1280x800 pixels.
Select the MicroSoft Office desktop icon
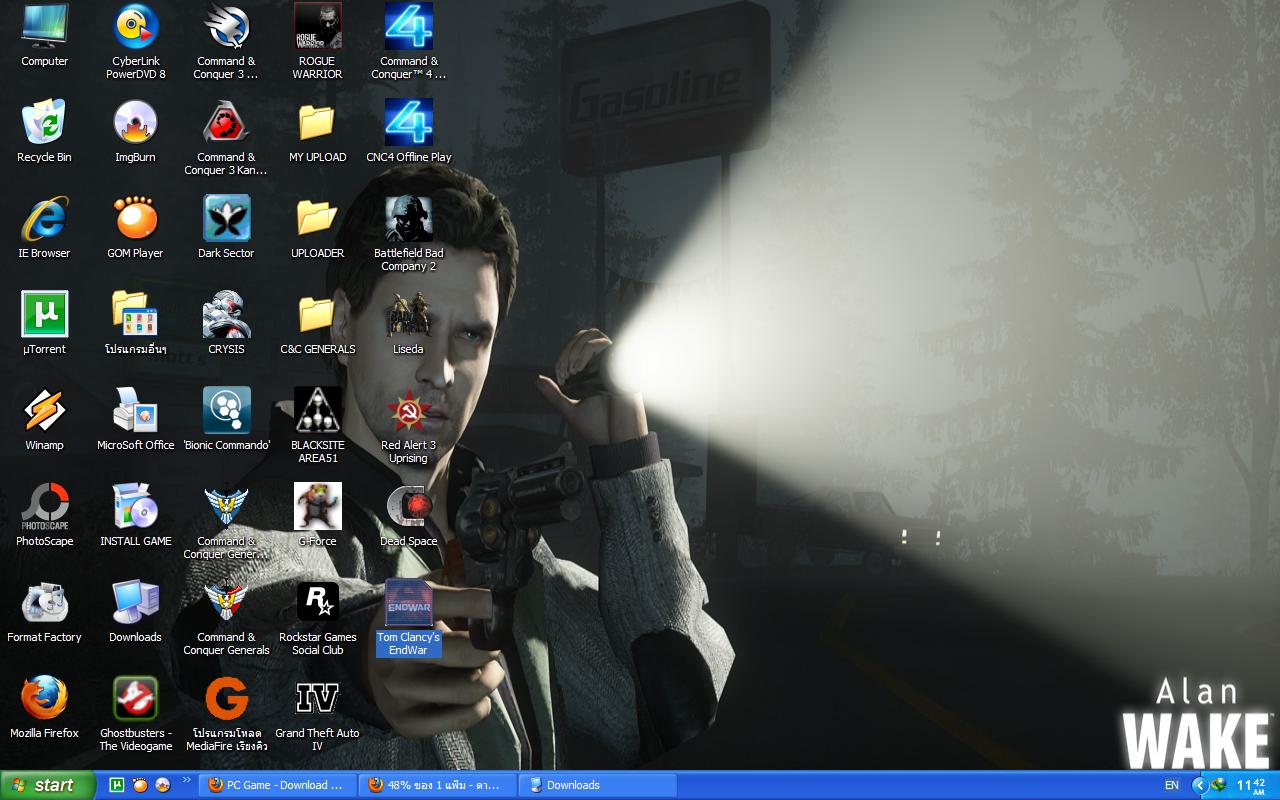[x=135, y=419]
